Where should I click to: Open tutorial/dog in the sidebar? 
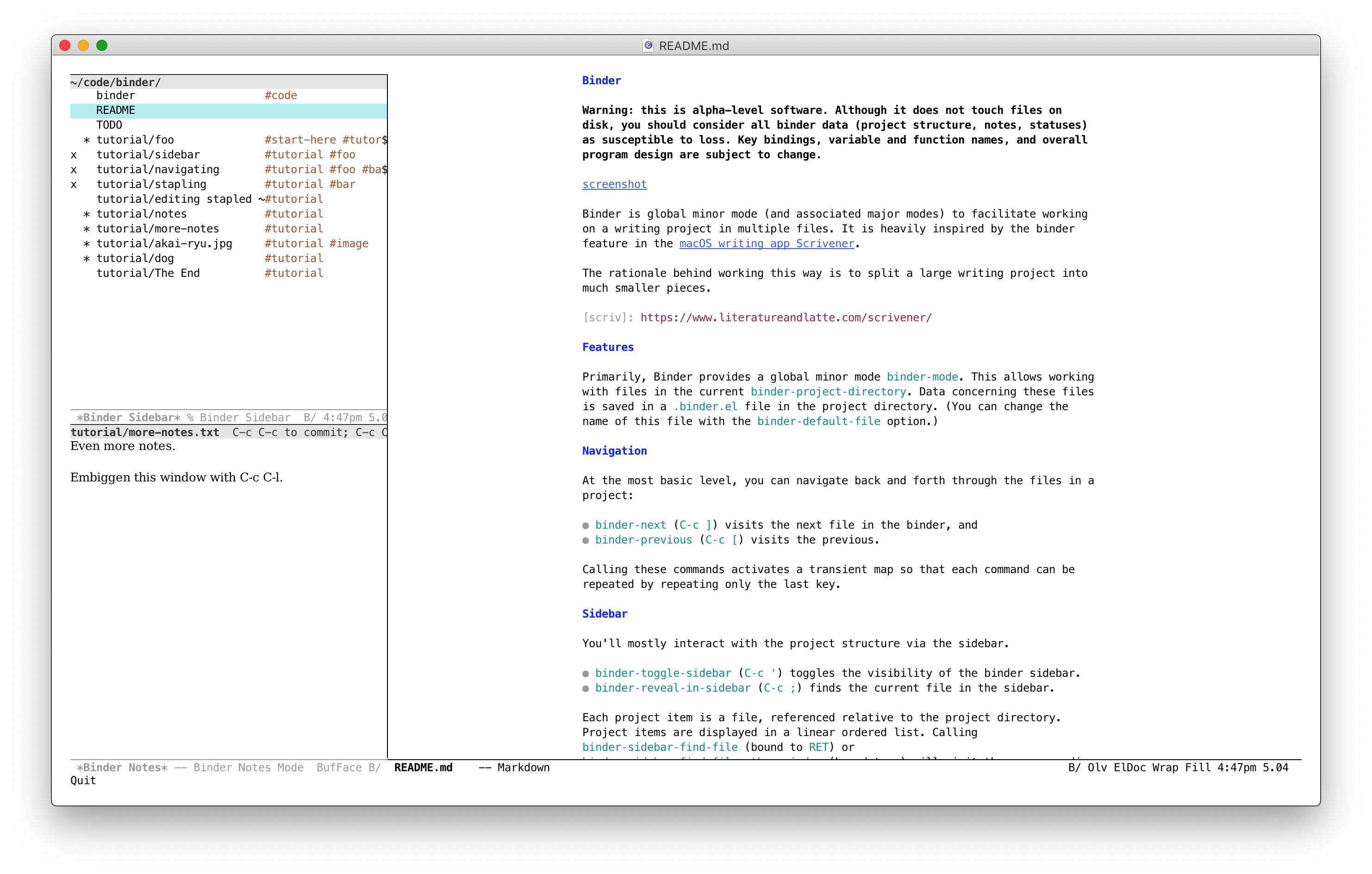[135, 258]
